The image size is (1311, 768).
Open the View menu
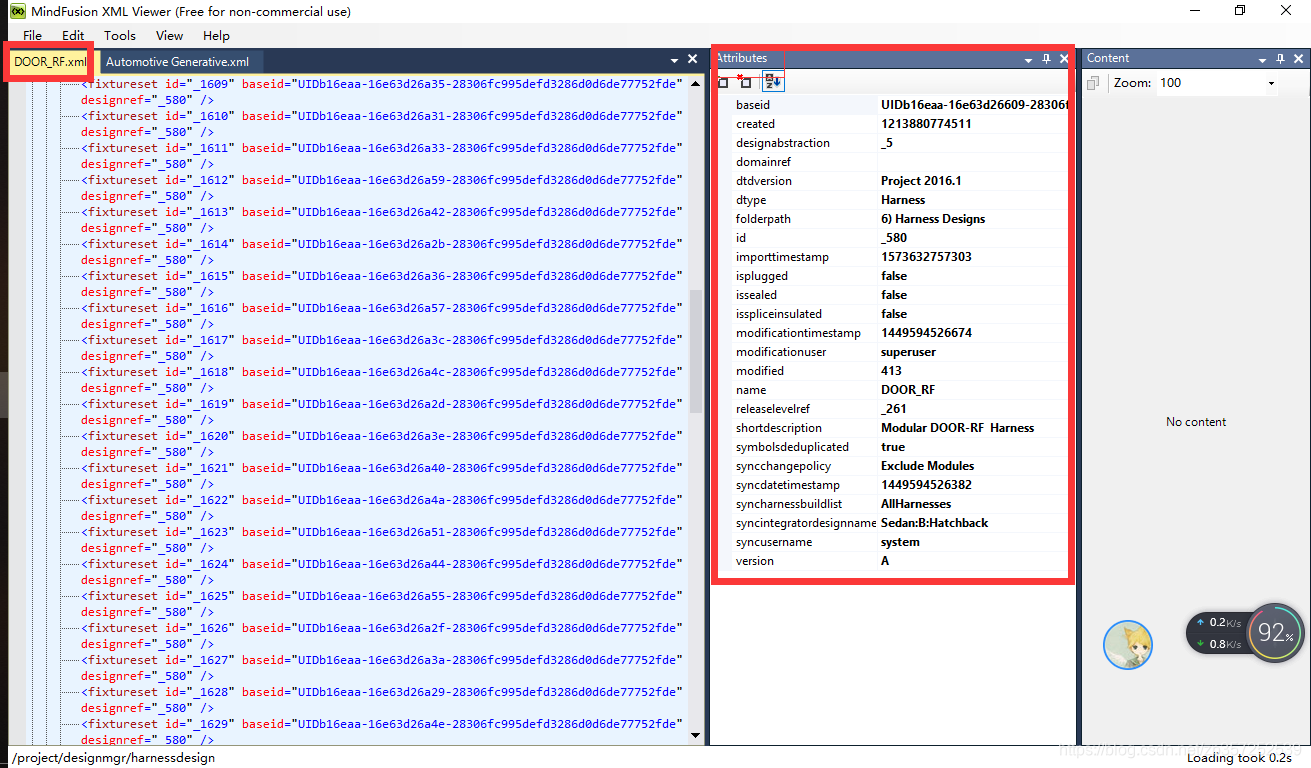coord(168,35)
